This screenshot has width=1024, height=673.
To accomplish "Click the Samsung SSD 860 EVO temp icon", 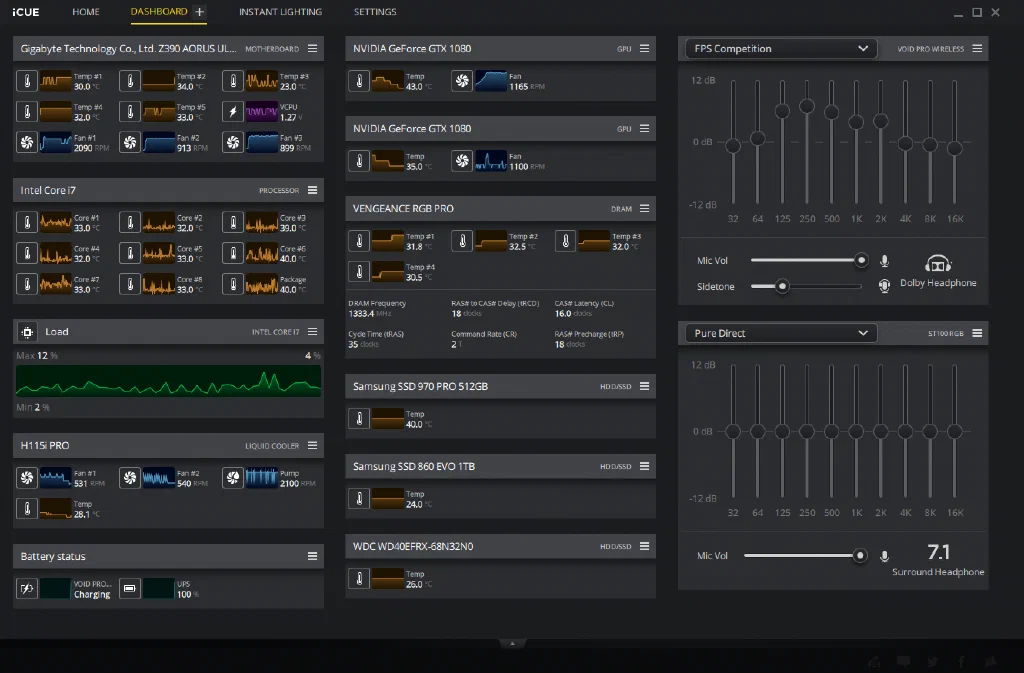I will coord(359,499).
